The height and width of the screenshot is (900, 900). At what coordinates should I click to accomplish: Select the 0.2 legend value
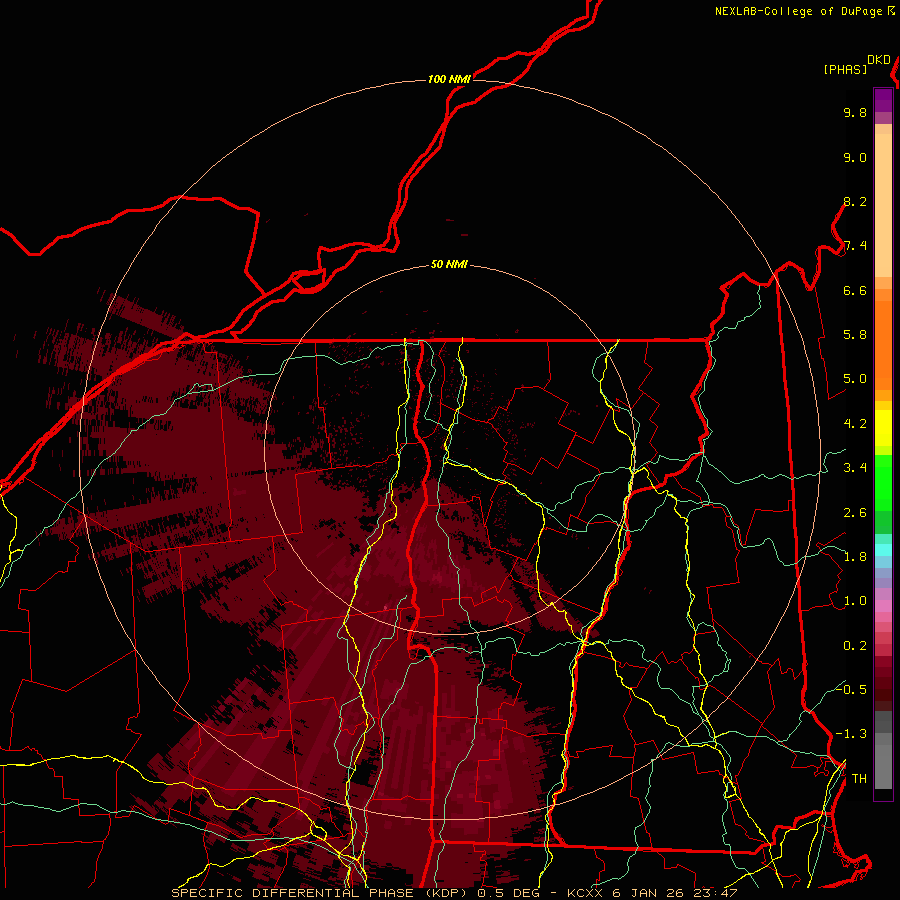coord(855,646)
